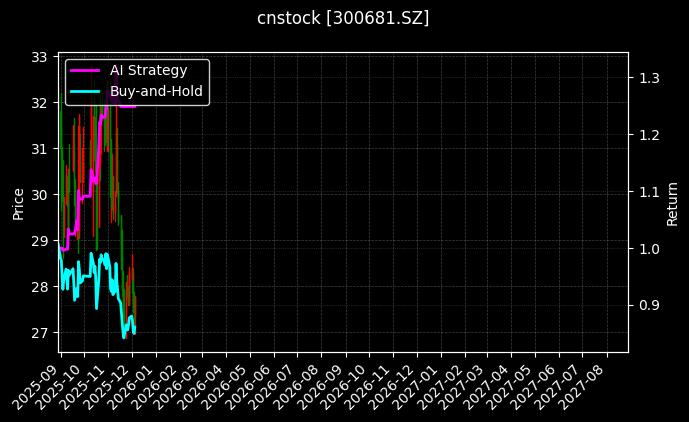
Task: Click date label 2026-10
Action: (344, 386)
